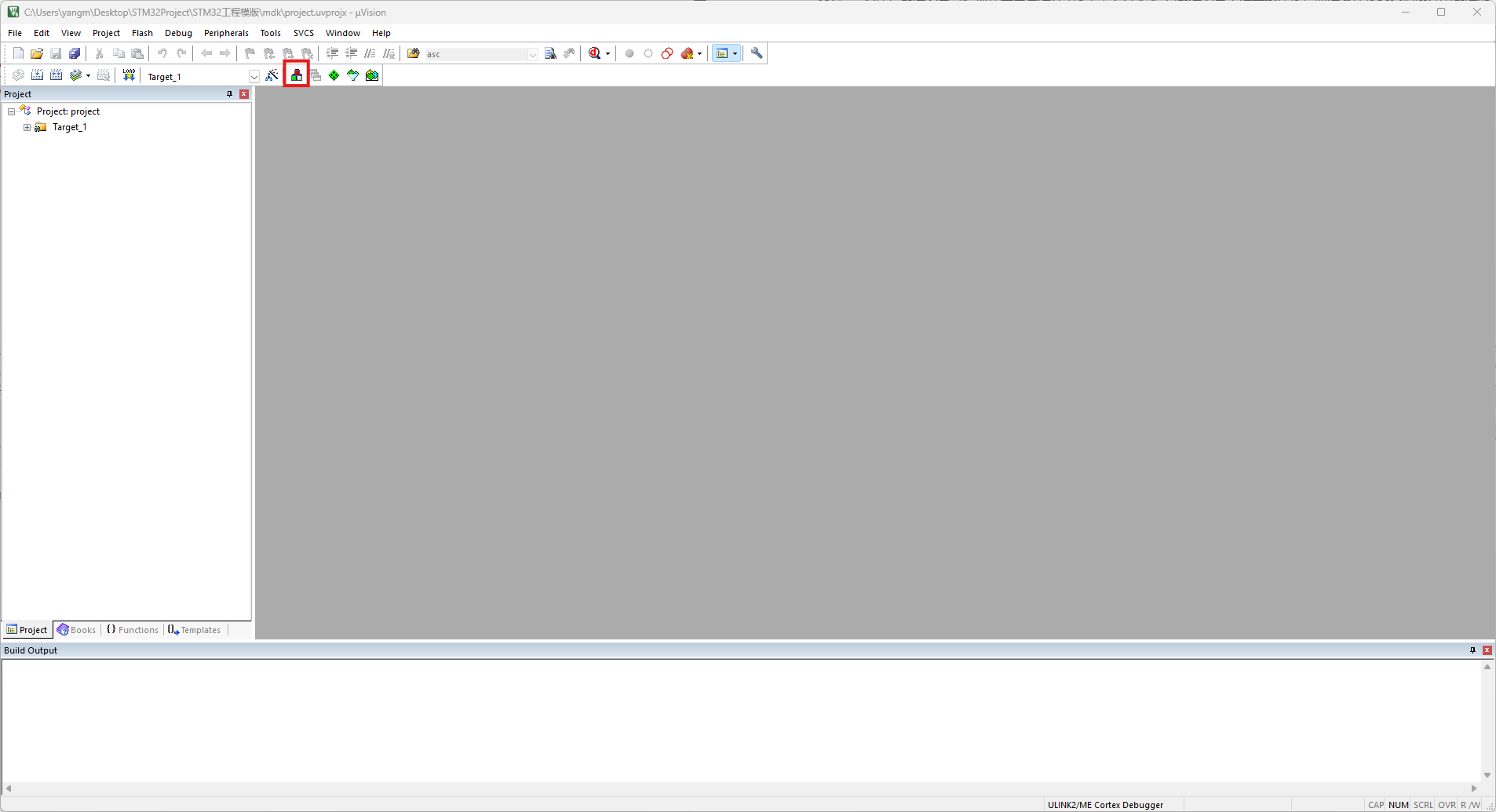
Task: Close the Project panel with the red X
Action: (x=244, y=94)
